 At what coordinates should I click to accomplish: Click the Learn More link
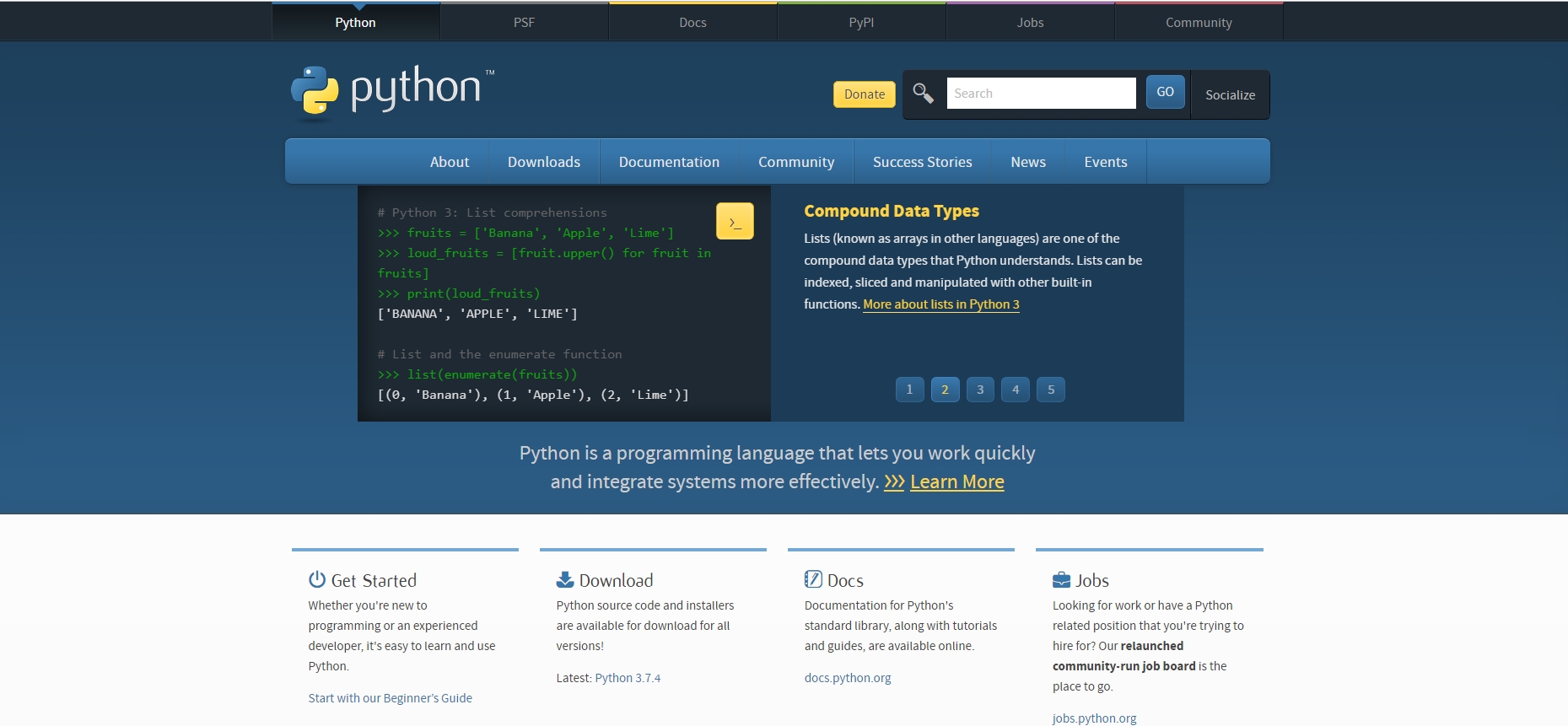[957, 482]
